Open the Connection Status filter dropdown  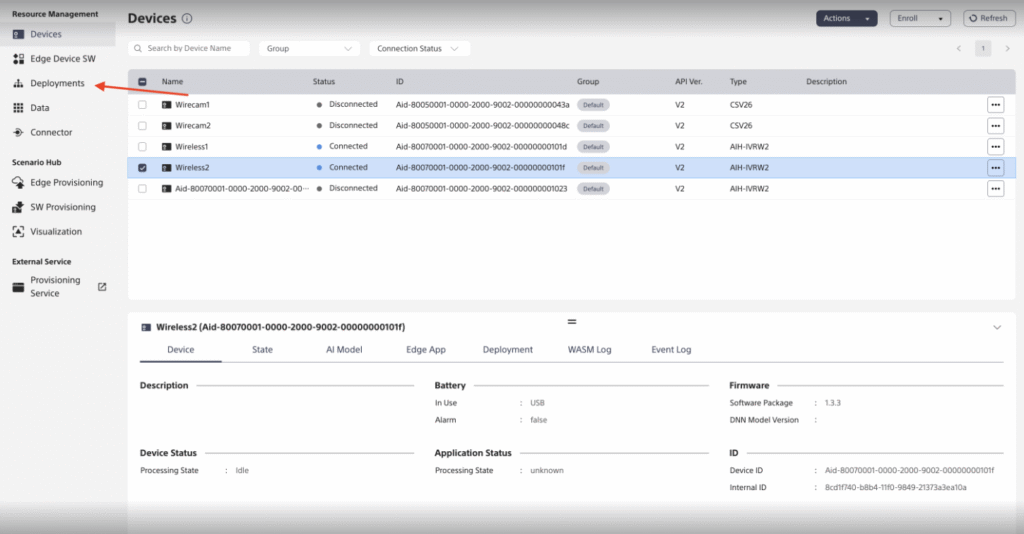click(x=419, y=48)
